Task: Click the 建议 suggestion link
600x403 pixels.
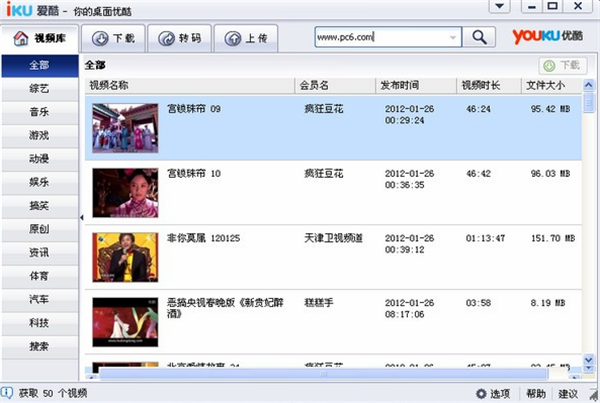Action: 569,393
